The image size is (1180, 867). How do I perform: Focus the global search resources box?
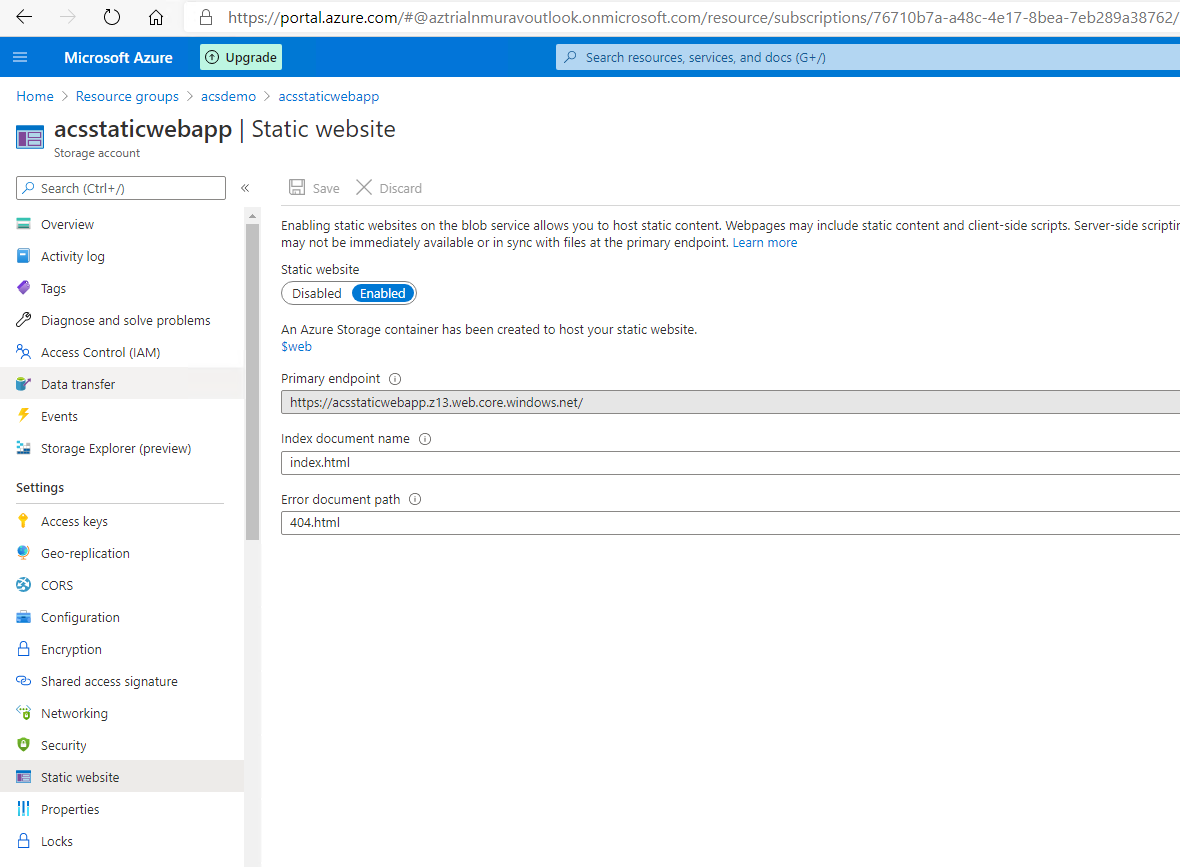(868, 57)
